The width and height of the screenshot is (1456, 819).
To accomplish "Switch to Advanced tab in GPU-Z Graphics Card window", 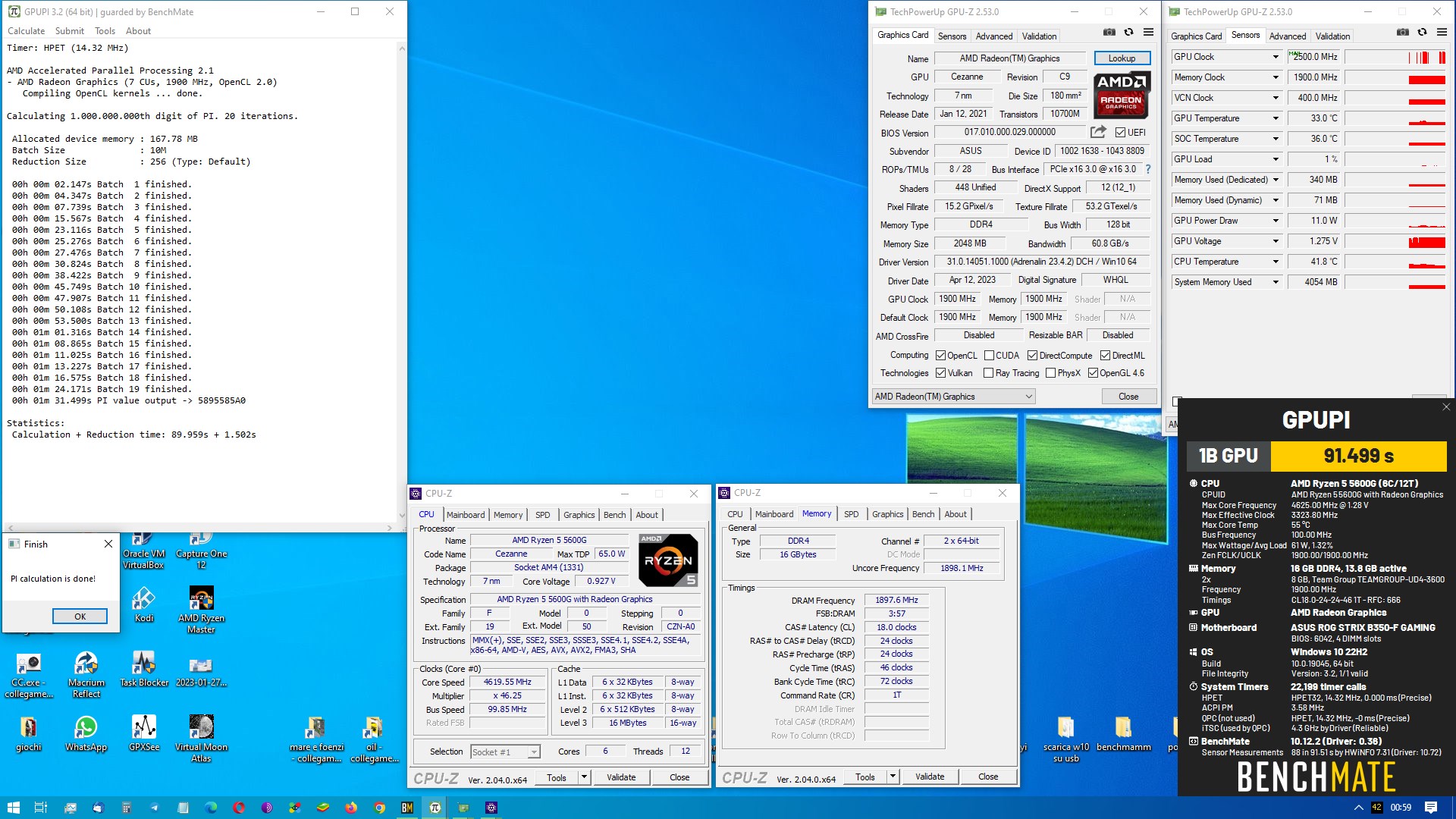I will tap(993, 36).
